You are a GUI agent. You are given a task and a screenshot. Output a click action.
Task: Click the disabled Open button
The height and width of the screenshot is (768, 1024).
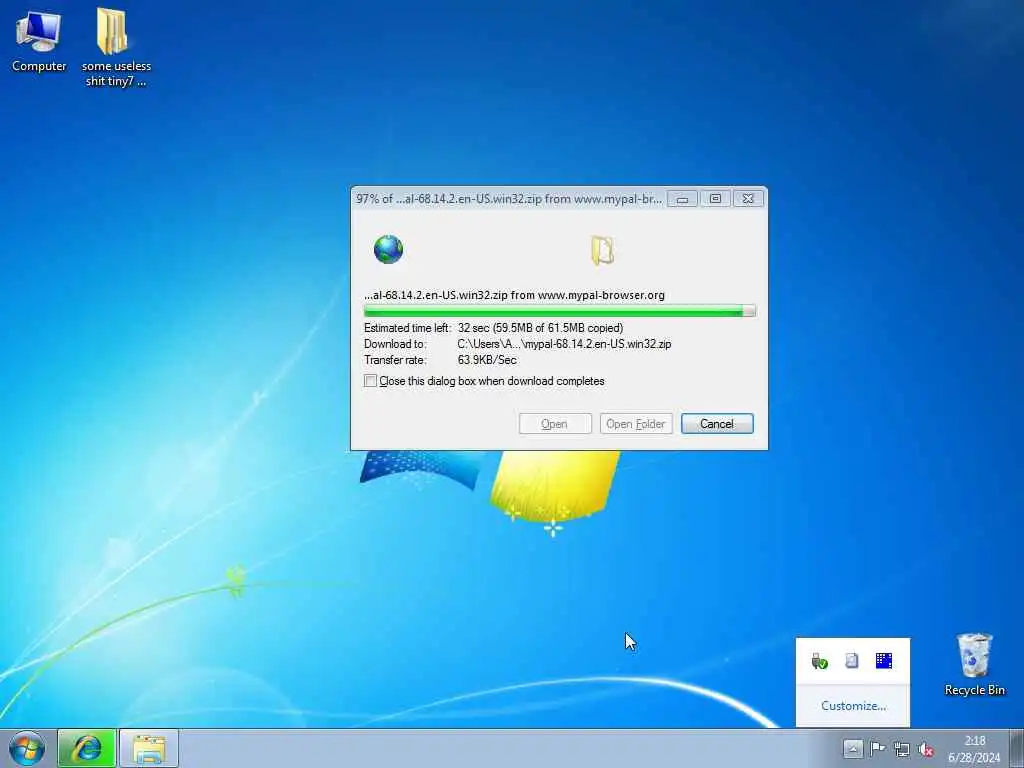[554, 424]
